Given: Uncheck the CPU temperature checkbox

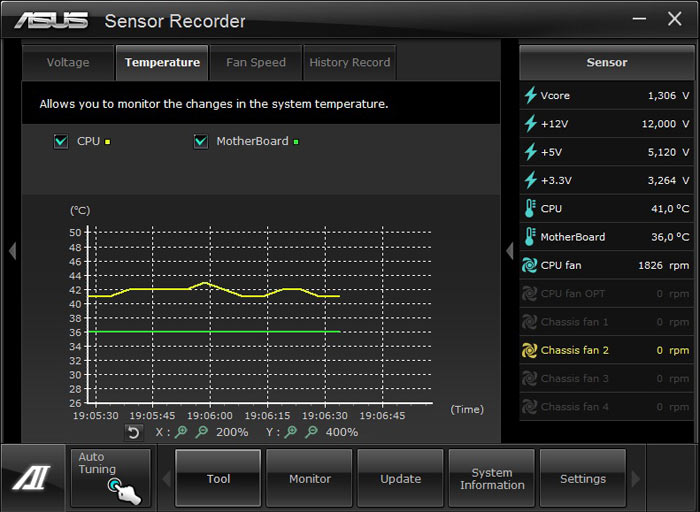Looking at the screenshot, I should 61,142.
